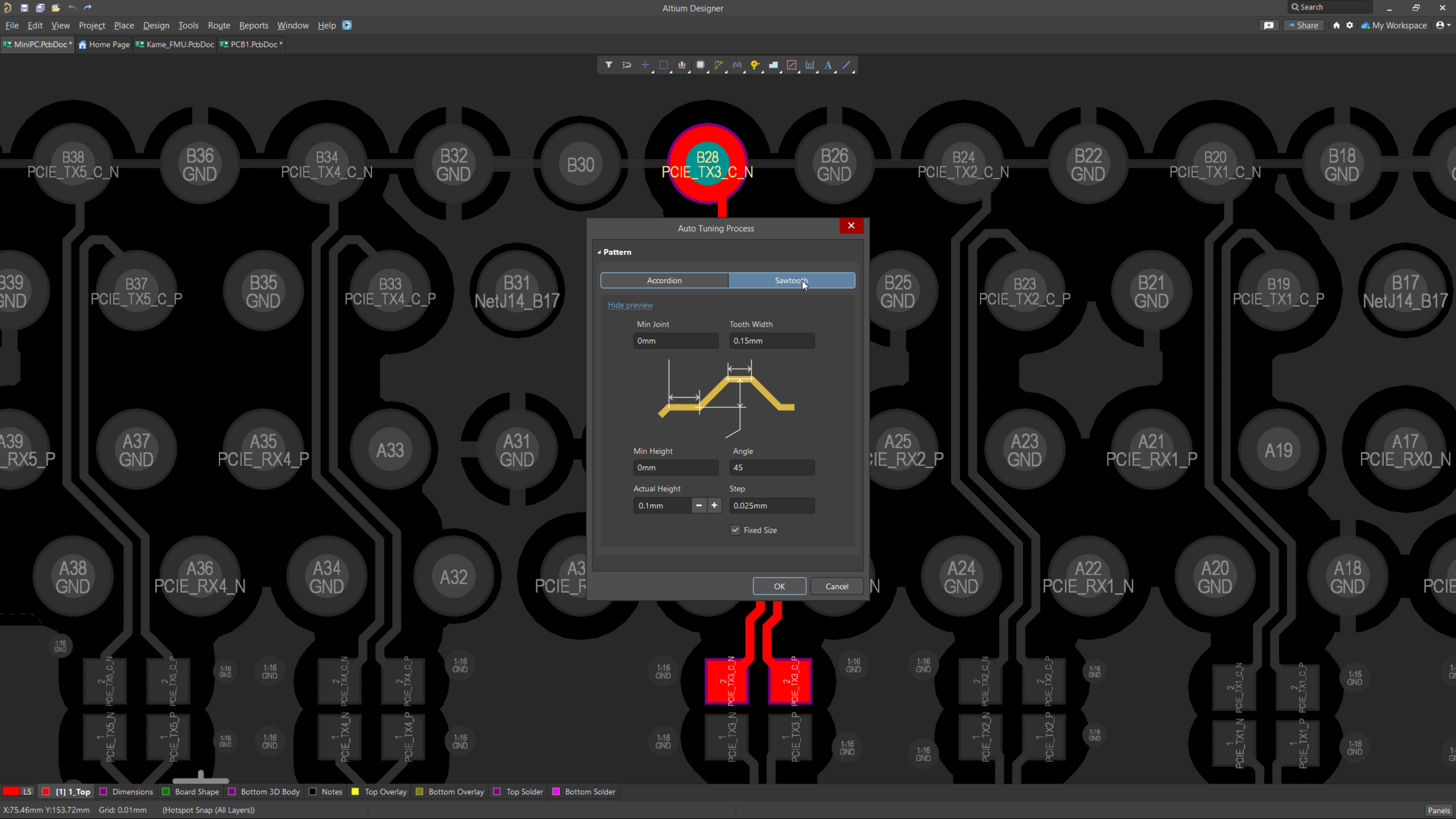
Task: Collapse the Pattern section
Action: pos(599,252)
